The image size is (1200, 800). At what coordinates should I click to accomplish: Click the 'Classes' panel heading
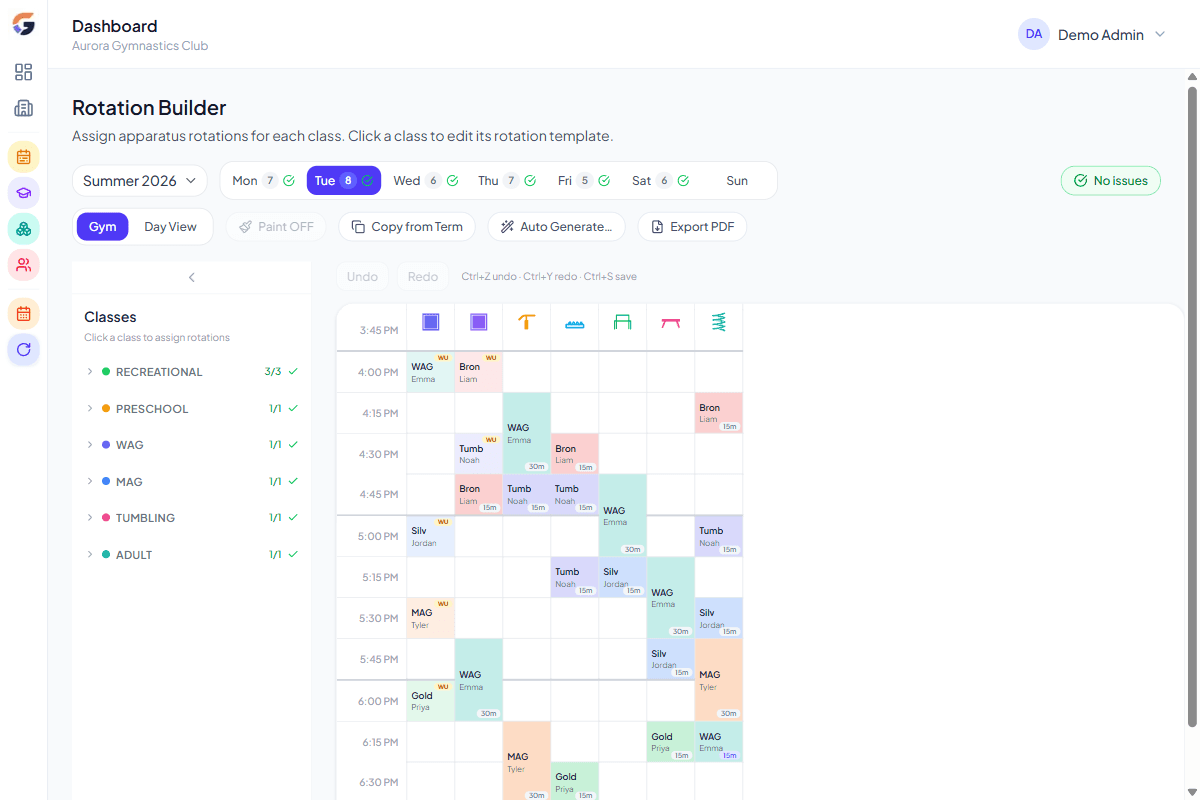[110, 317]
